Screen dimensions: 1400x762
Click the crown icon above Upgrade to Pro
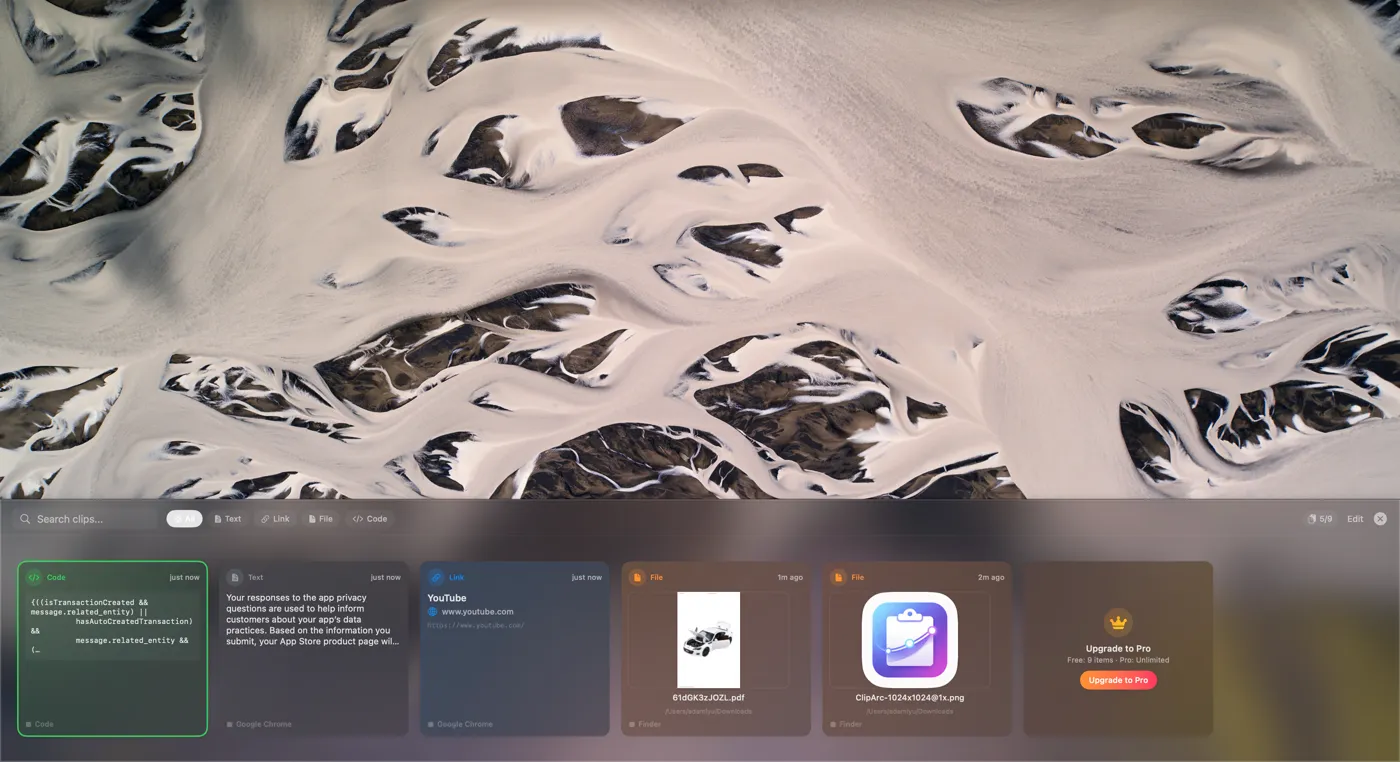point(1117,623)
